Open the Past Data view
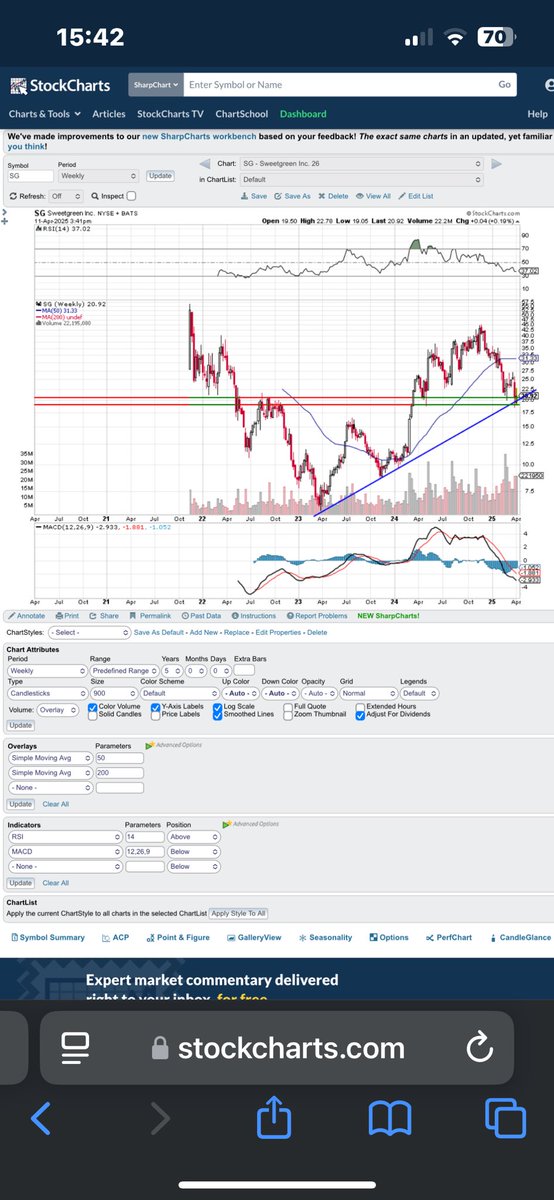This screenshot has height=1200, width=554. pyautogui.click(x=203, y=616)
